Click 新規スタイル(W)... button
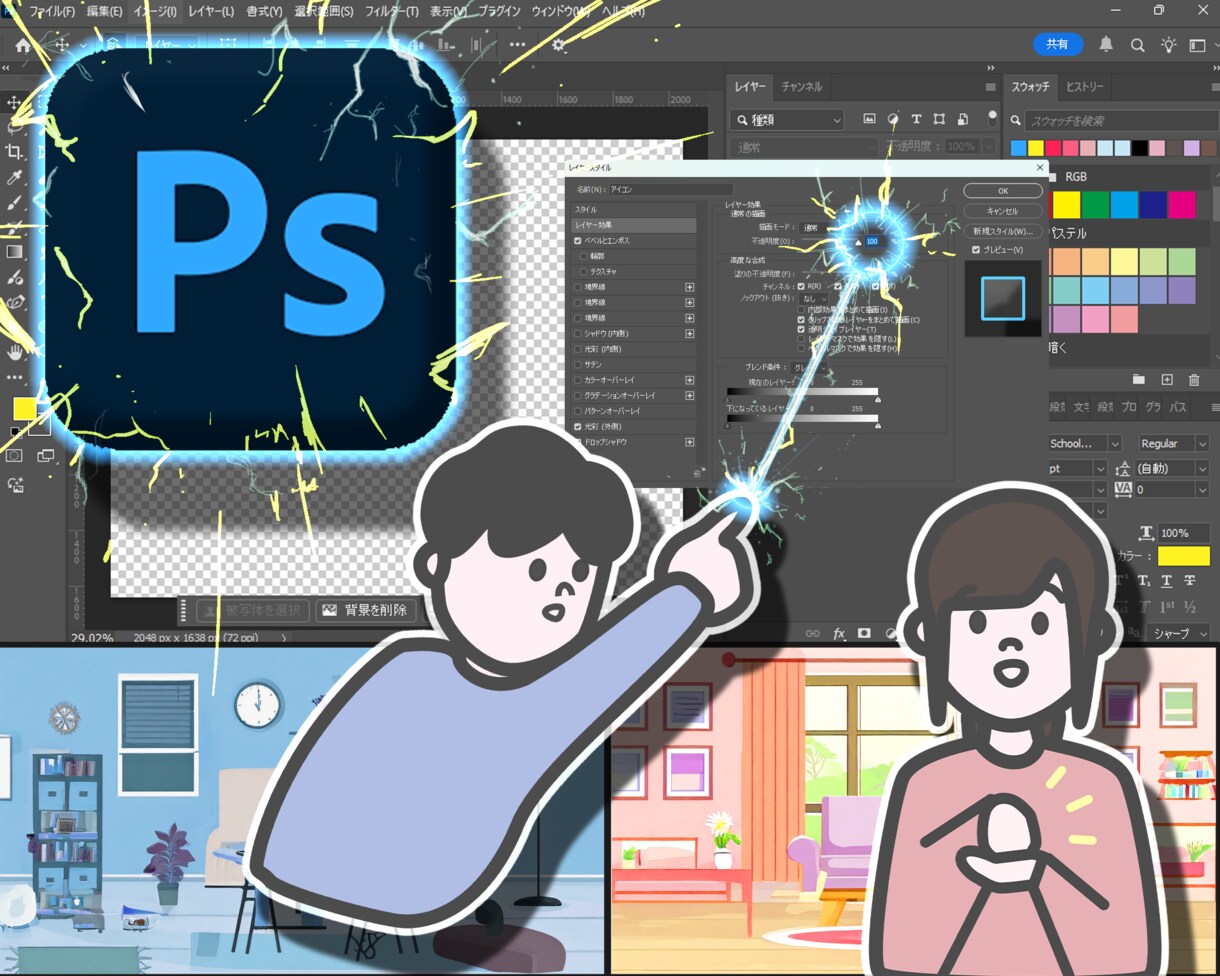This screenshot has height=976, width=1220. 1002,231
